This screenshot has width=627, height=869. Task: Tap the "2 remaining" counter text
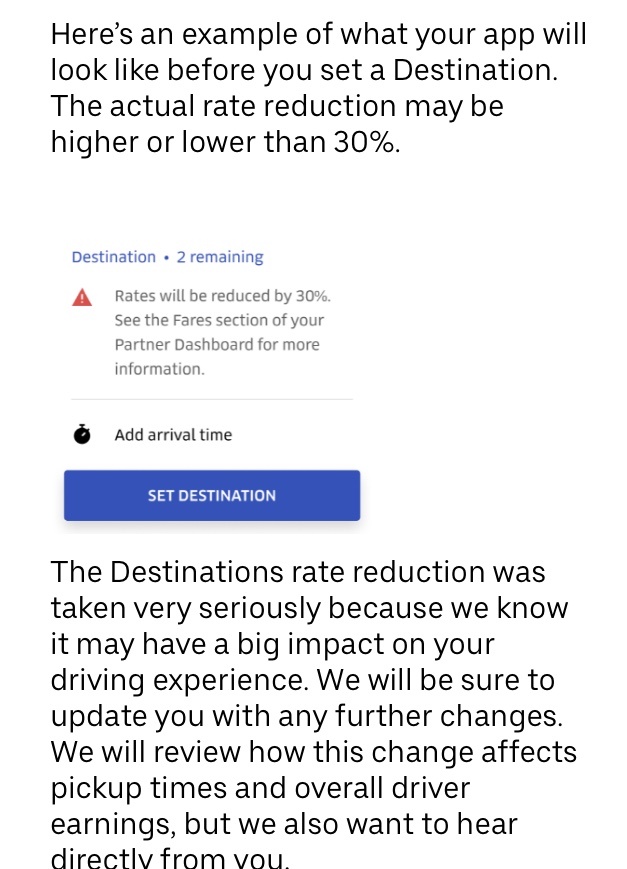pyautogui.click(x=220, y=257)
